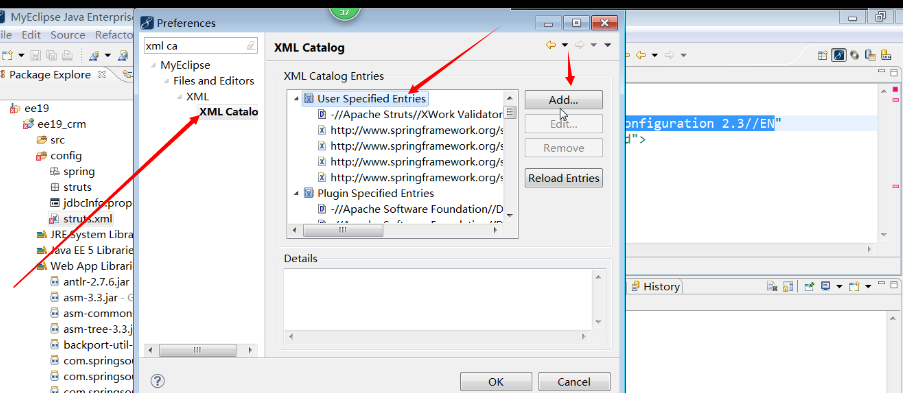Collapse Plugin Specified Entries group
This screenshot has width=903, height=393.
point(297,193)
